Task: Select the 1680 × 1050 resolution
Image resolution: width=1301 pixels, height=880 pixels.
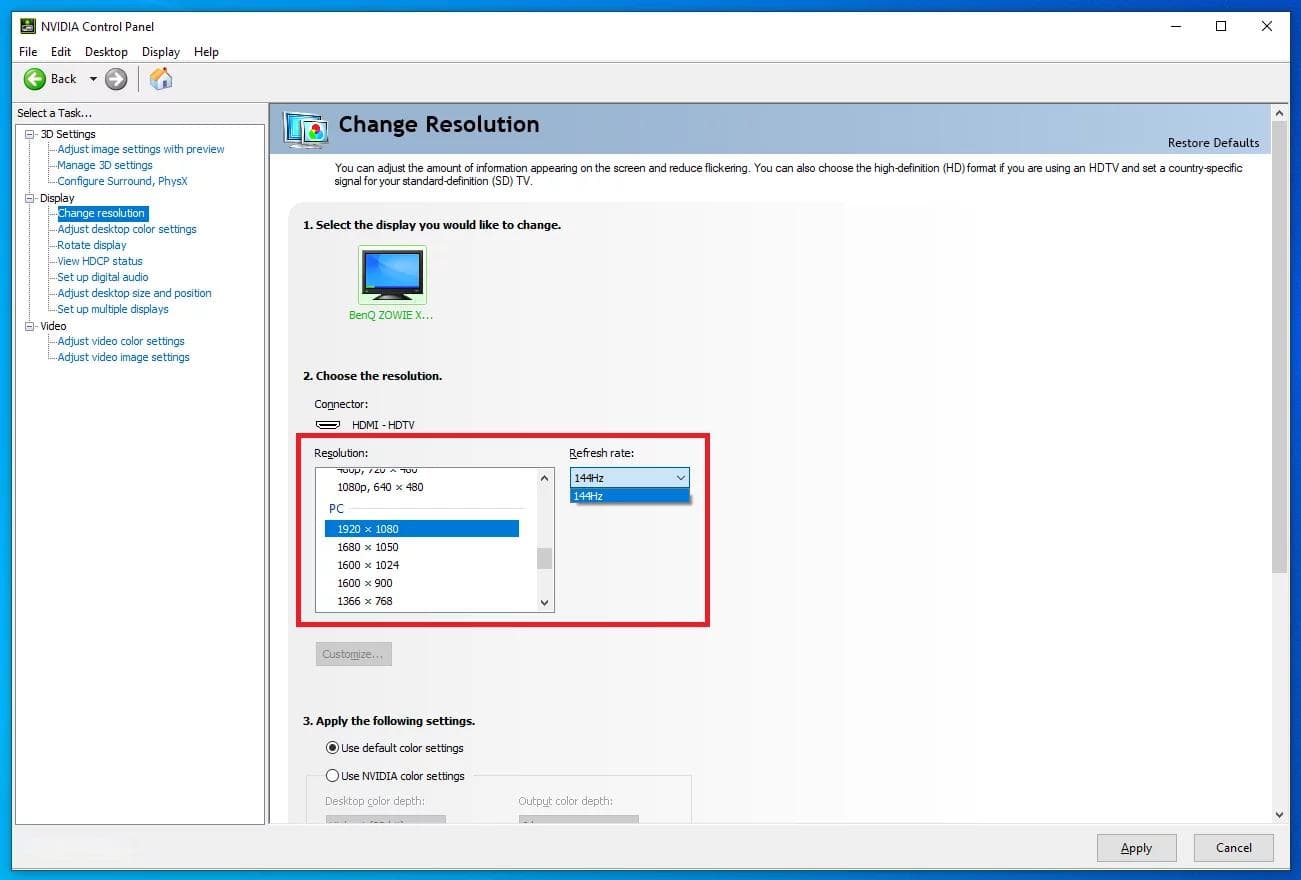Action: click(368, 547)
